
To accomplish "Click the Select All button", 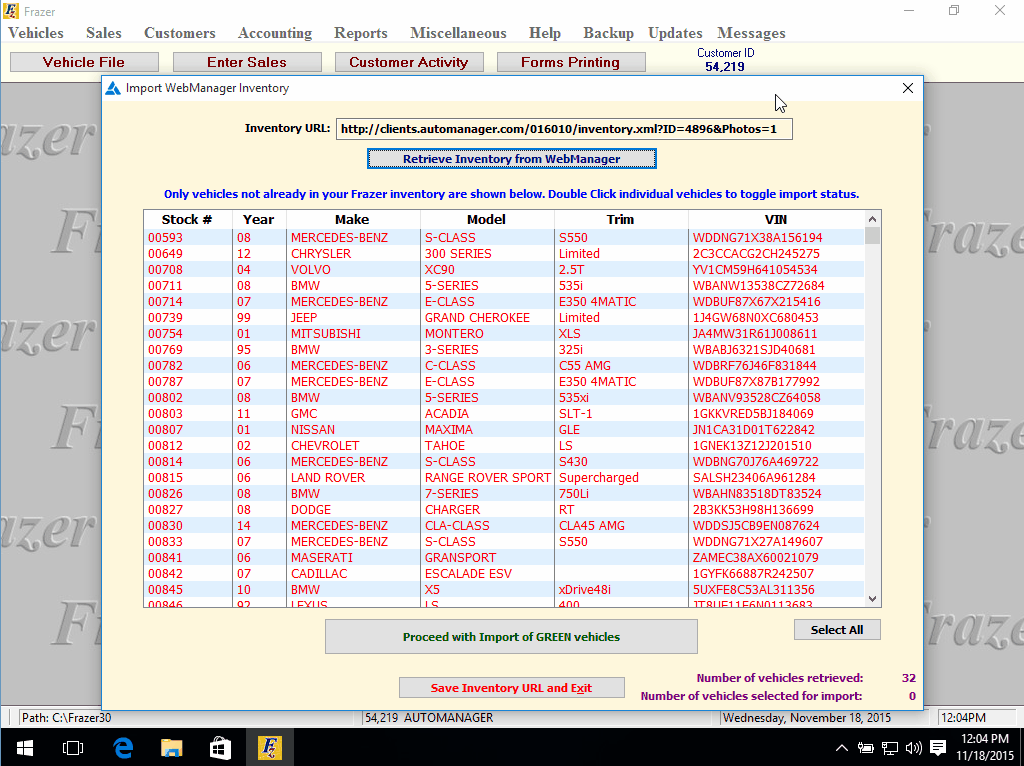I will click(x=837, y=630).
